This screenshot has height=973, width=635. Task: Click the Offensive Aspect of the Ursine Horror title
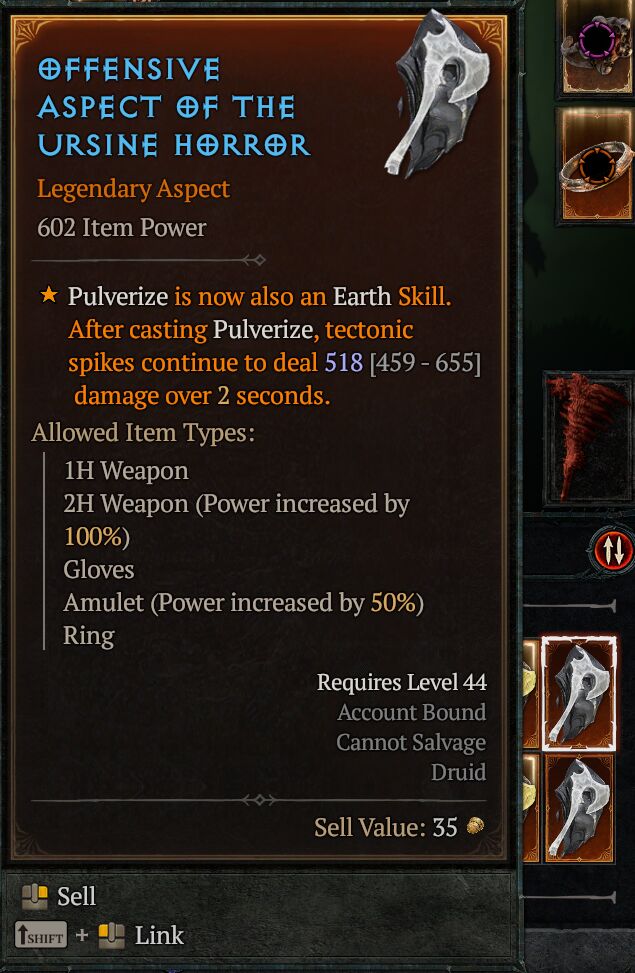coord(174,107)
